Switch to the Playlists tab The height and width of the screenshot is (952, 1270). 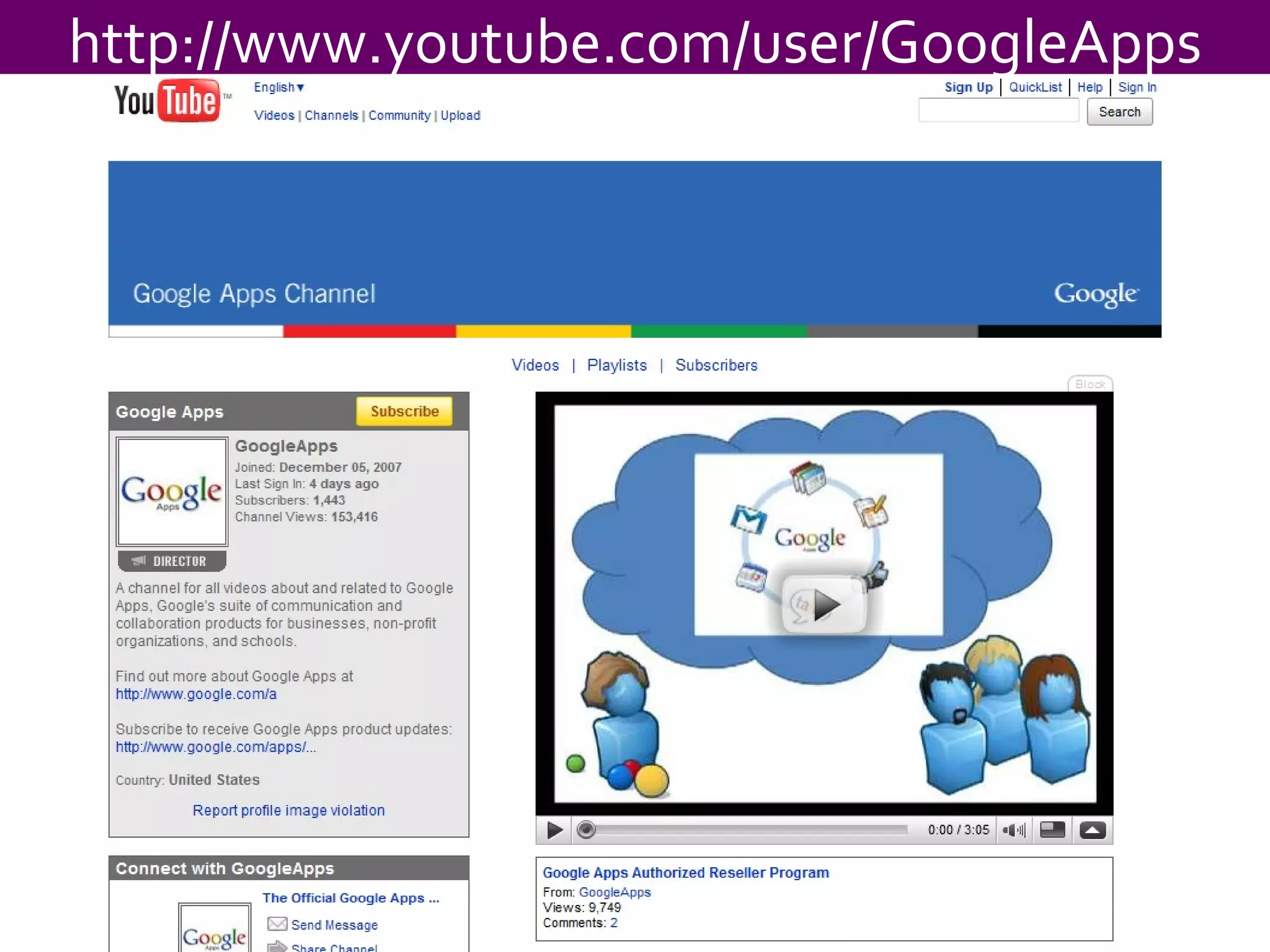click(x=617, y=365)
